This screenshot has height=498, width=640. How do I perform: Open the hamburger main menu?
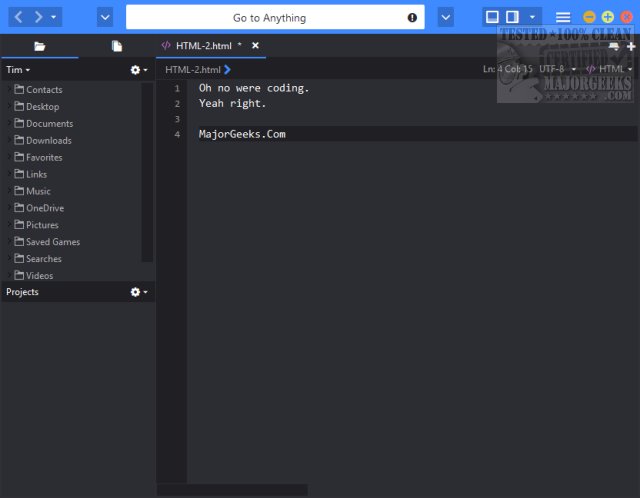563,17
